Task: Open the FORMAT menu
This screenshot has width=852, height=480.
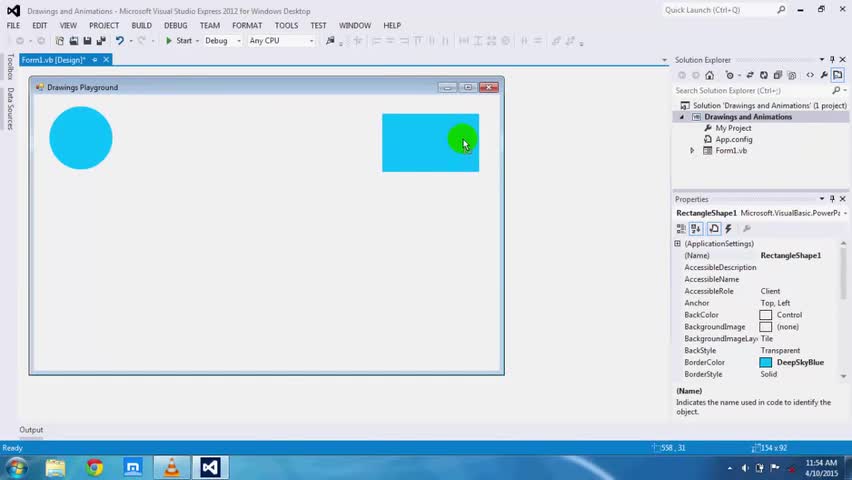Action: (x=247, y=26)
